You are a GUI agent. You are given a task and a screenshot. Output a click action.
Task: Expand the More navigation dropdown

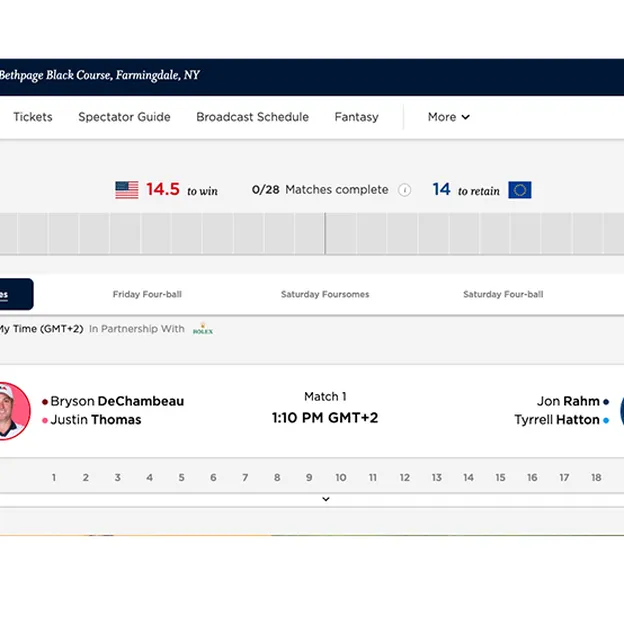pyautogui.click(x=448, y=117)
